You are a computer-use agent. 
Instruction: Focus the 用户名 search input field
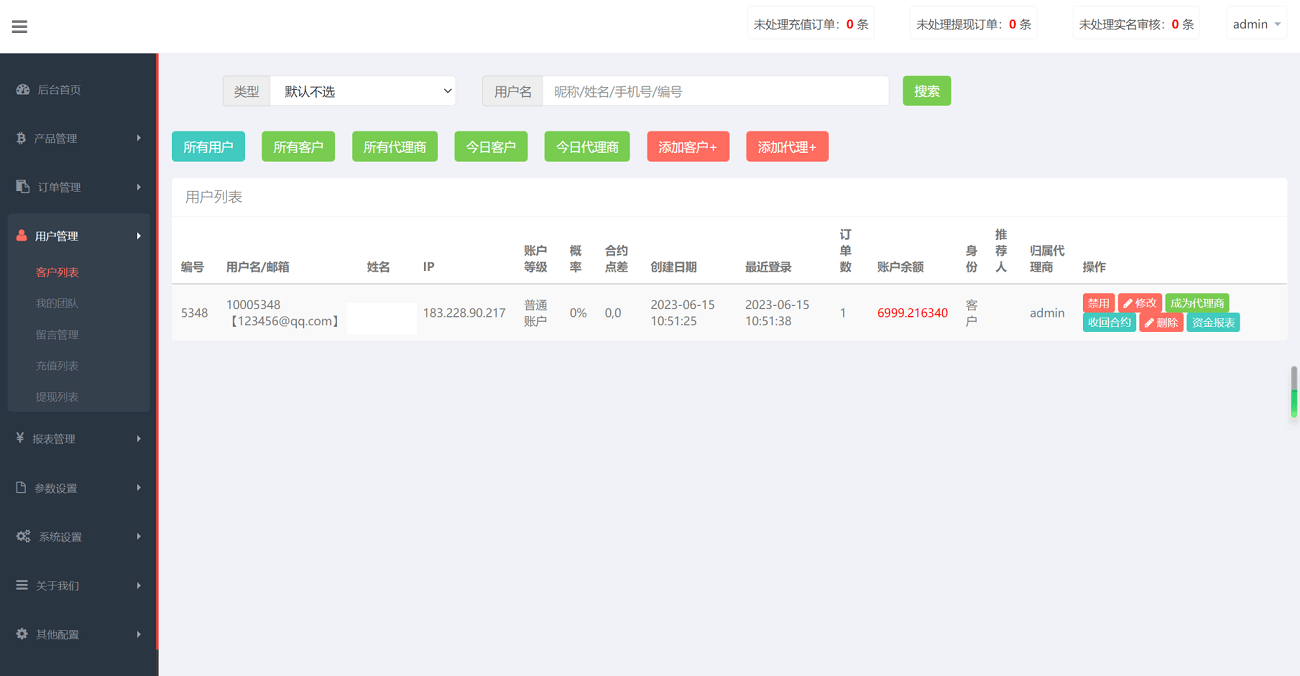tap(715, 91)
